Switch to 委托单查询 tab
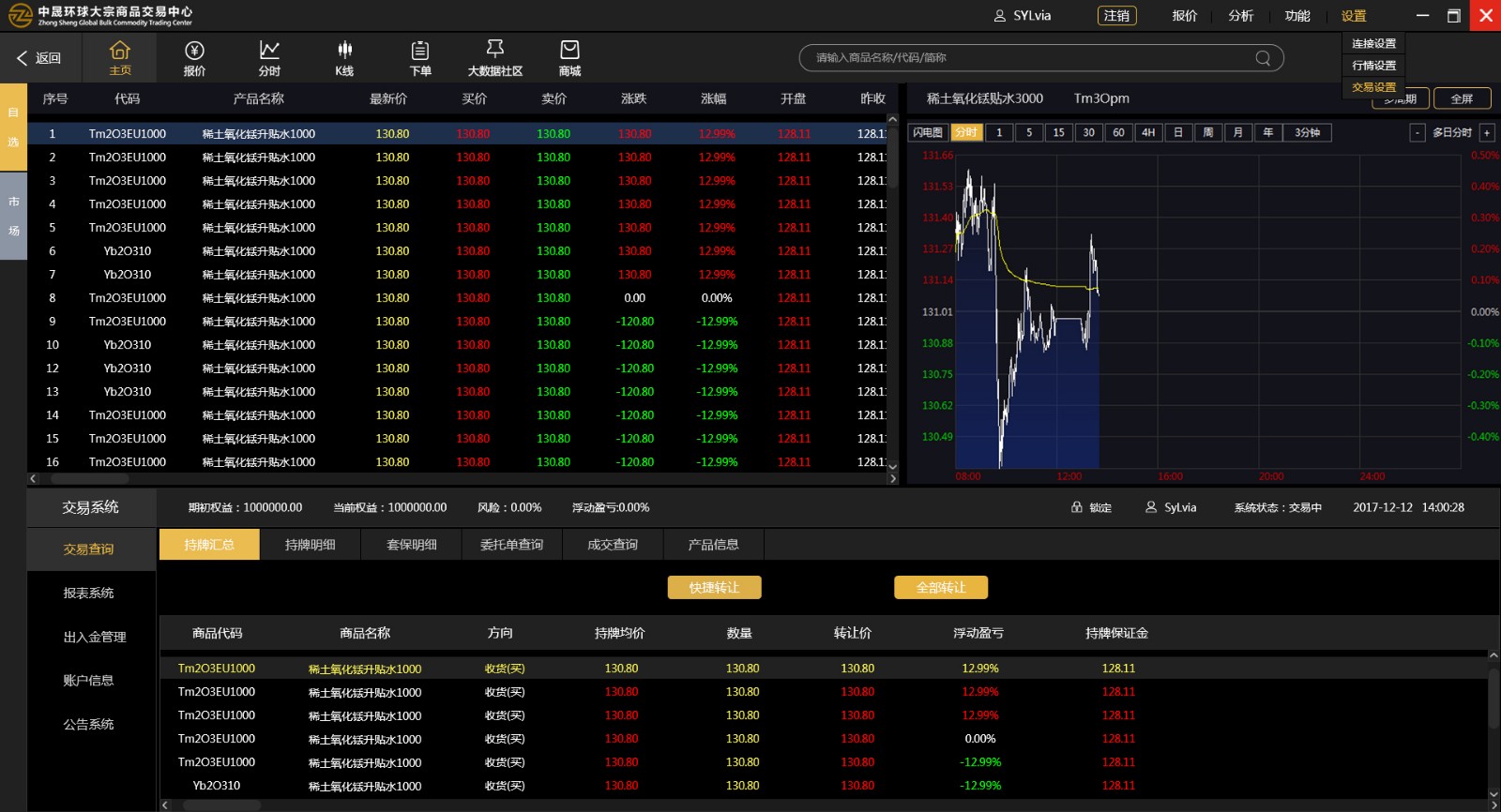This screenshot has height=812, width=1501. click(x=512, y=545)
